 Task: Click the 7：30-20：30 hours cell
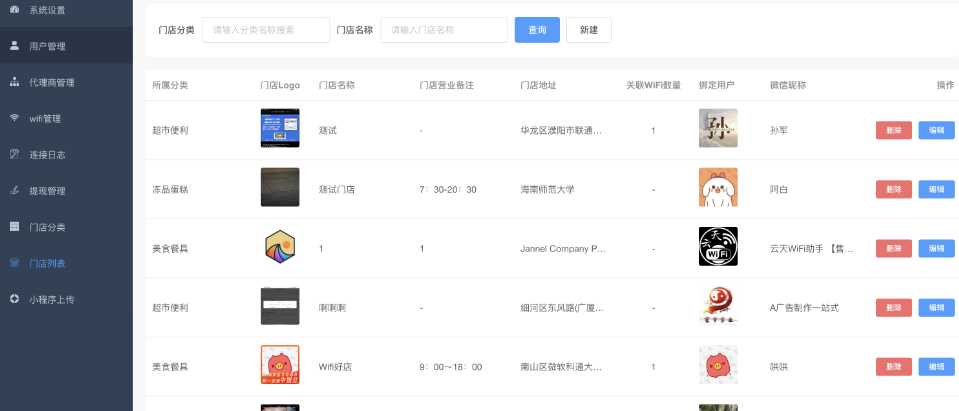coord(448,190)
